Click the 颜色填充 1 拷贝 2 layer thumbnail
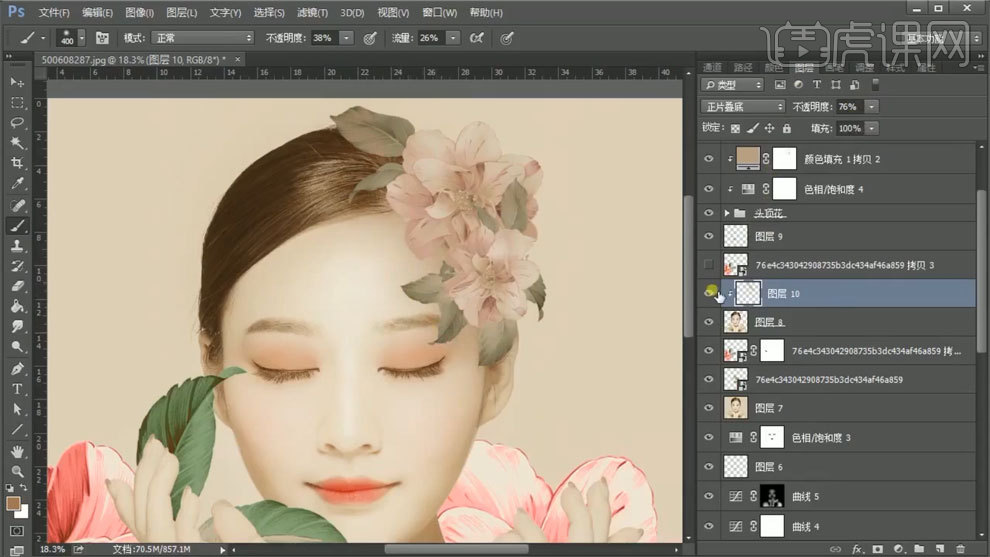 [x=746, y=158]
